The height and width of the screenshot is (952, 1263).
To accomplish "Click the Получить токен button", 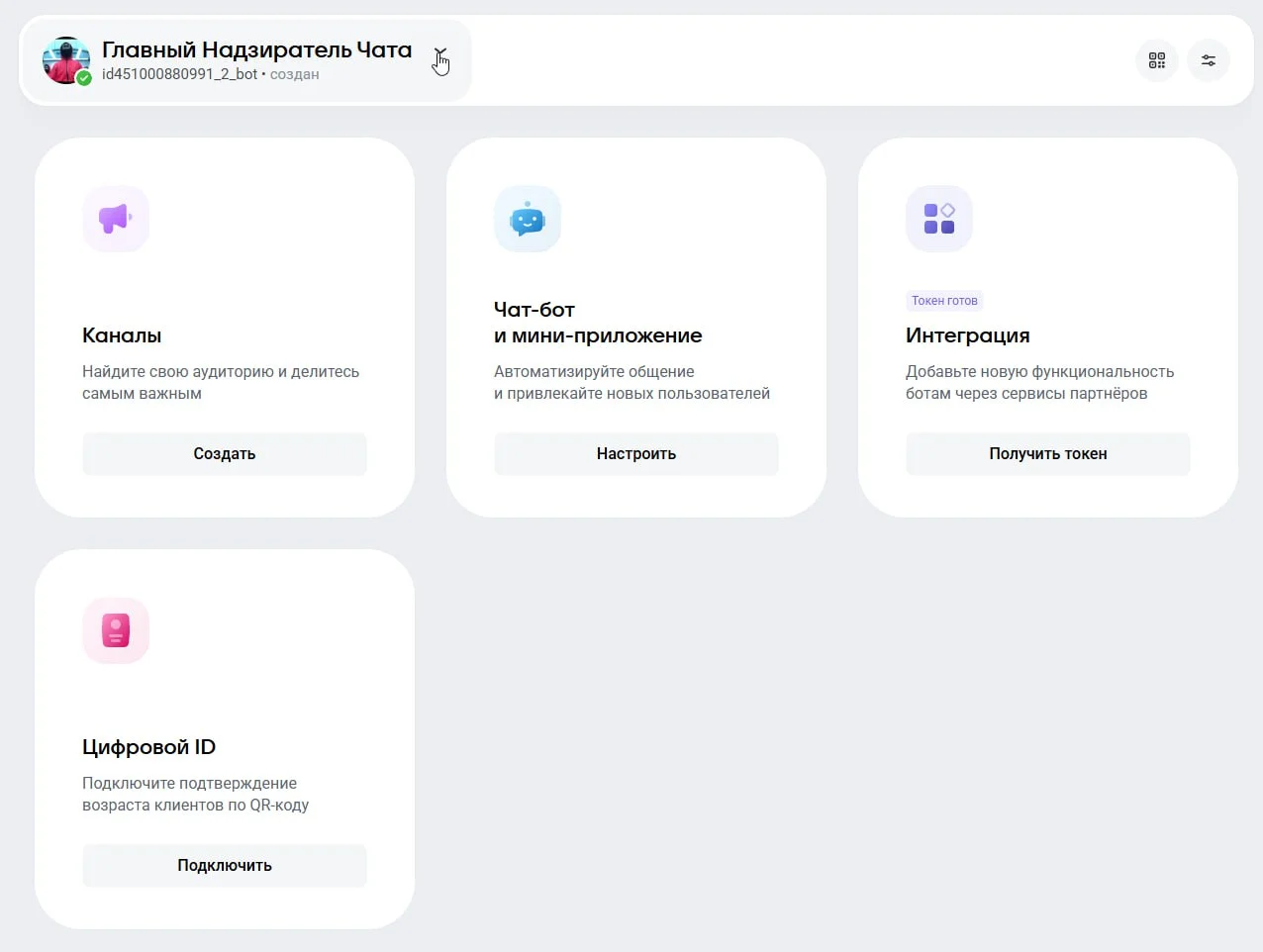I will 1047,454.
